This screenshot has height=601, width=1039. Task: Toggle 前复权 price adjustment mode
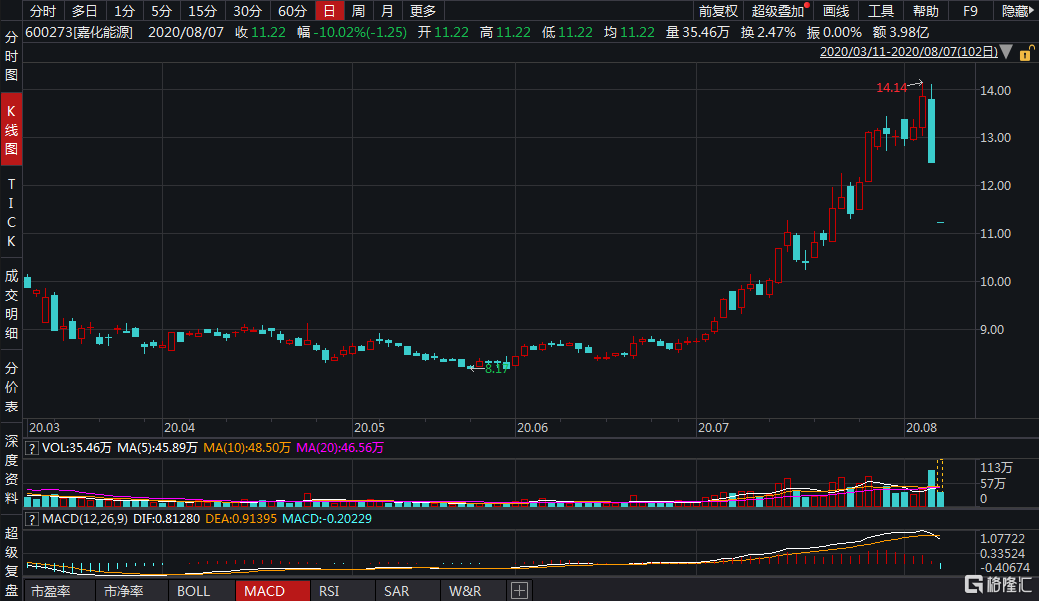coord(720,11)
